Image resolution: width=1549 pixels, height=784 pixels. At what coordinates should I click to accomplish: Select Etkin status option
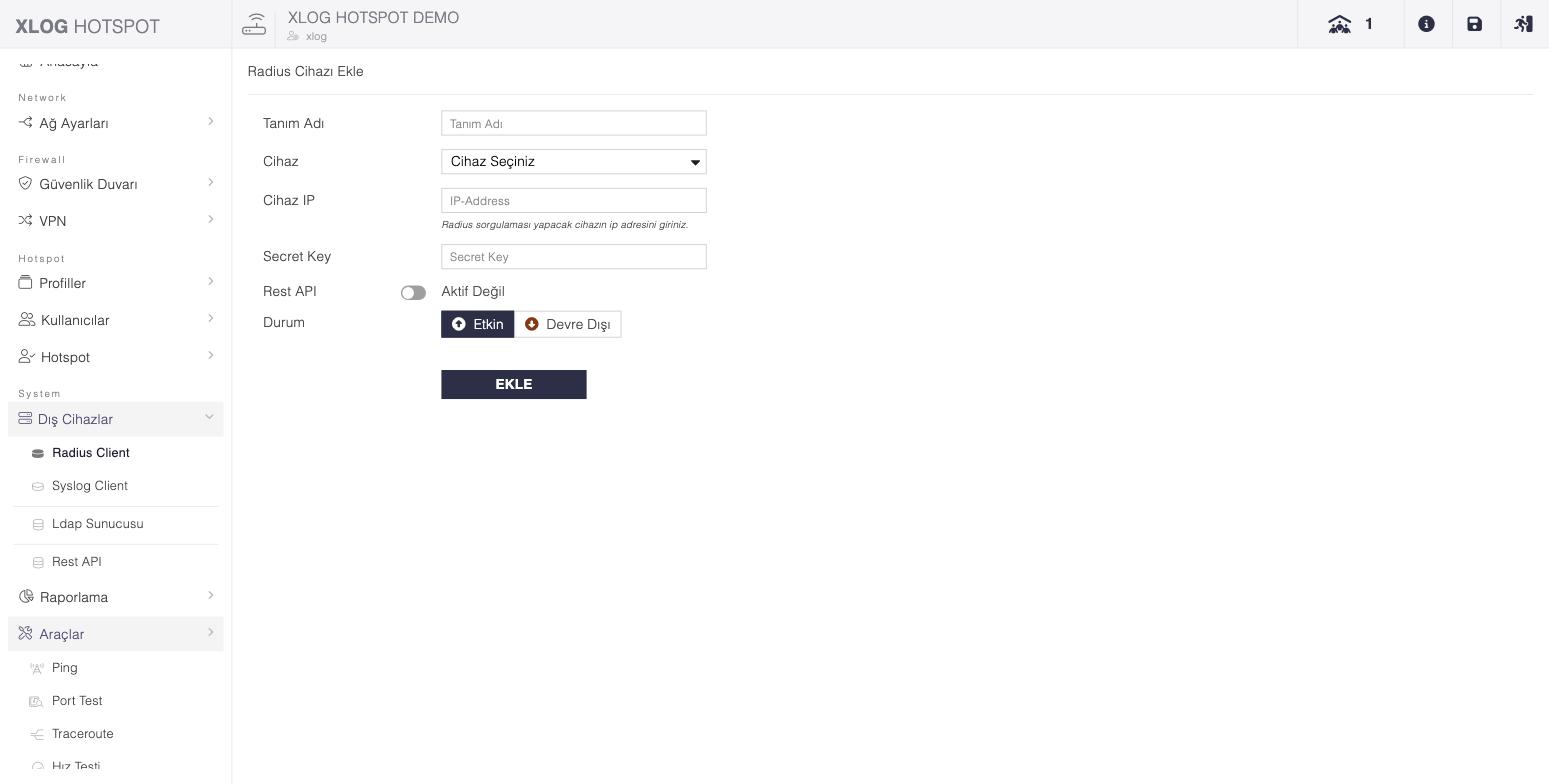[478, 324]
